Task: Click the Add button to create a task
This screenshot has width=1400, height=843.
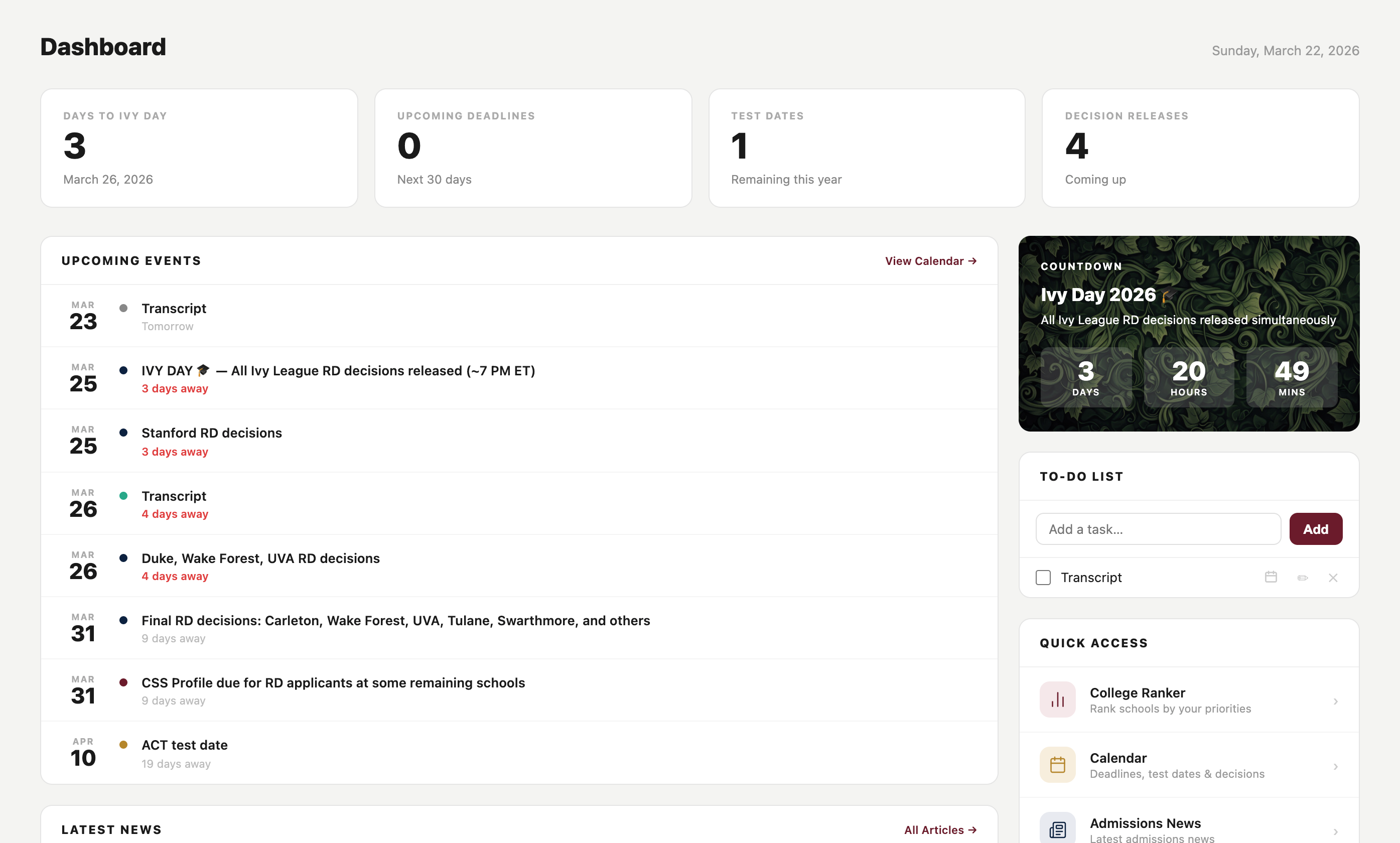Action: (1315, 529)
